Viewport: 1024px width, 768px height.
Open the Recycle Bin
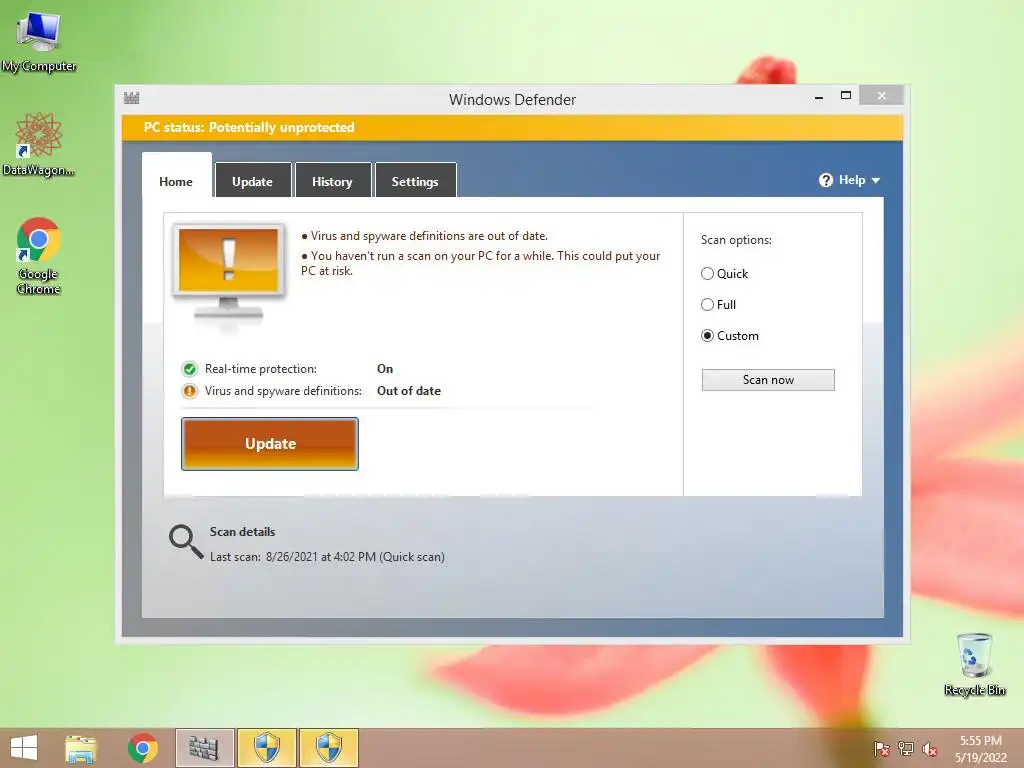tap(974, 664)
